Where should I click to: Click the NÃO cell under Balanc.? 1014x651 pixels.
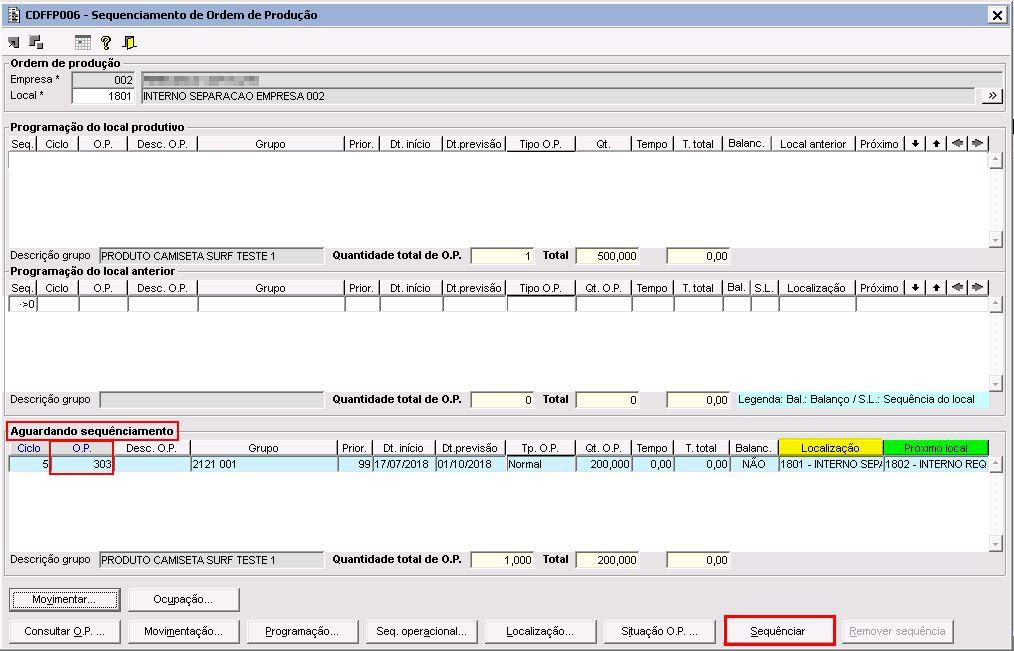point(754,464)
